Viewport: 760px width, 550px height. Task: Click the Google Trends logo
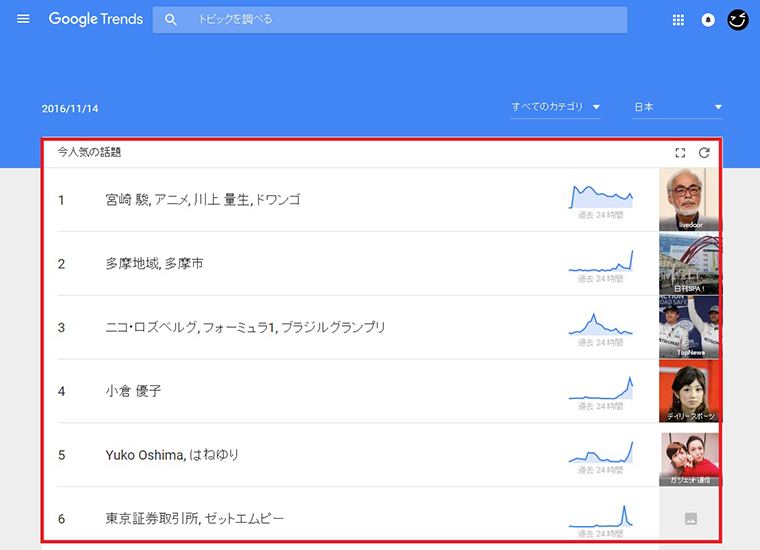96,19
